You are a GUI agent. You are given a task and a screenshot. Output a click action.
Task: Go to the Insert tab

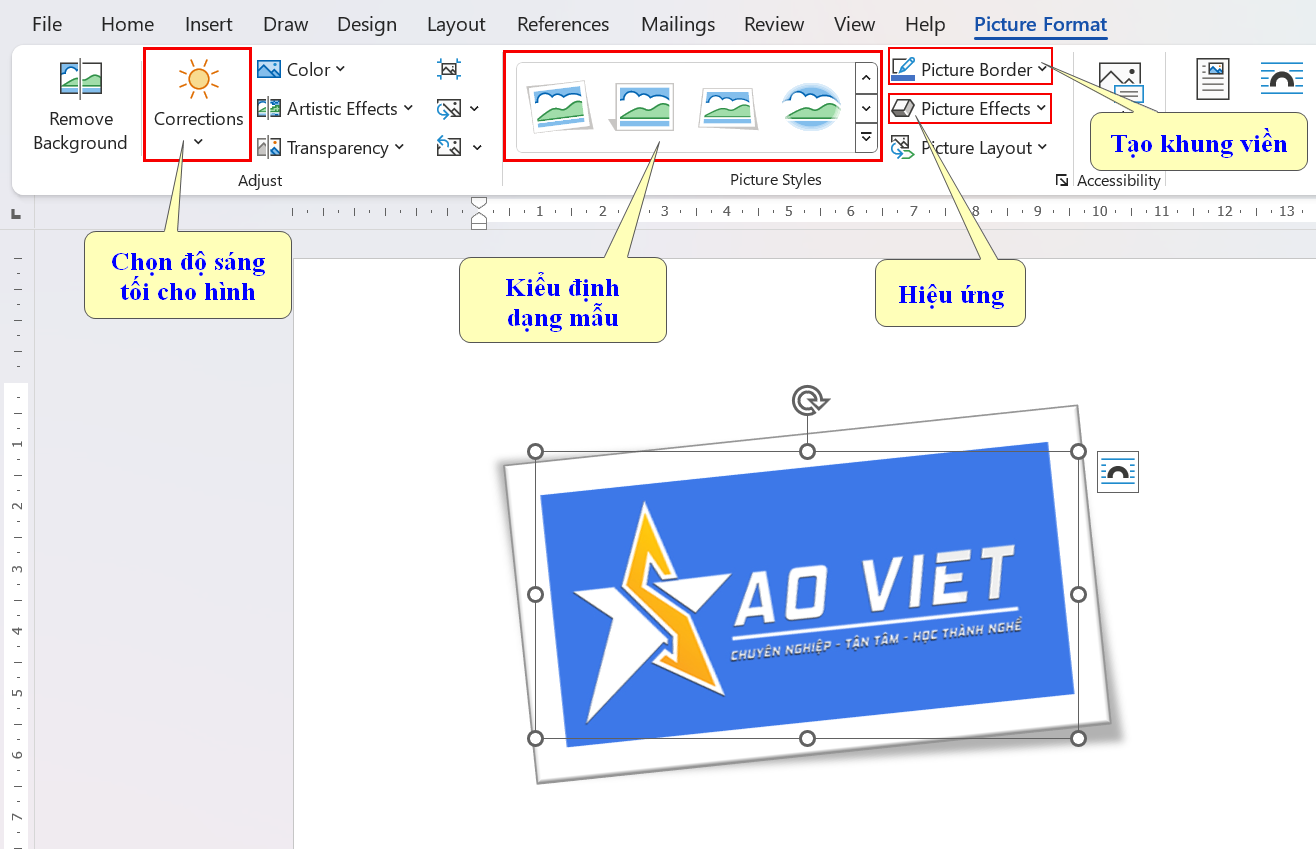coord(209,24)
